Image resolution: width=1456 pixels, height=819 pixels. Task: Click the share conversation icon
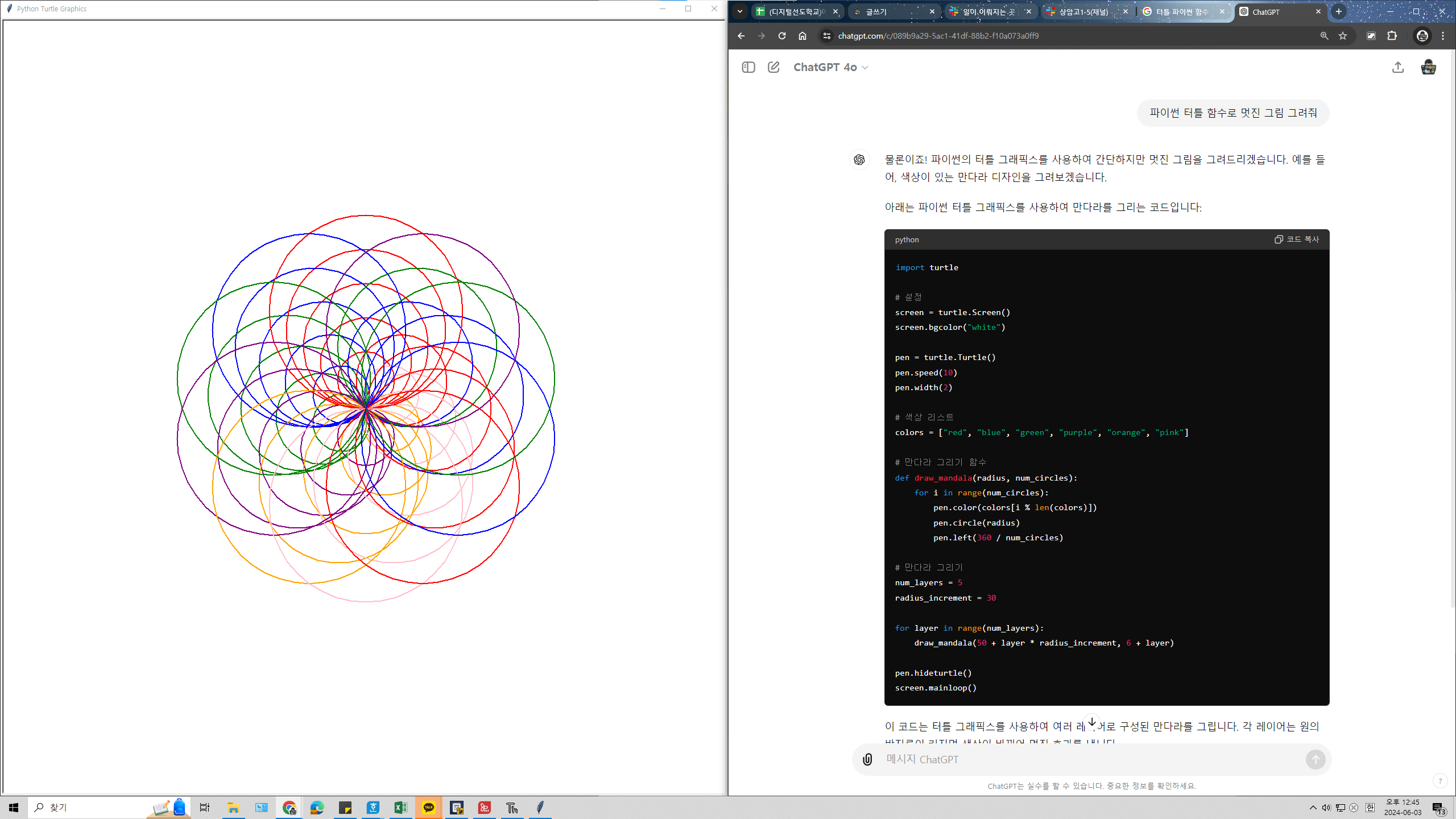pos(1398,67)
